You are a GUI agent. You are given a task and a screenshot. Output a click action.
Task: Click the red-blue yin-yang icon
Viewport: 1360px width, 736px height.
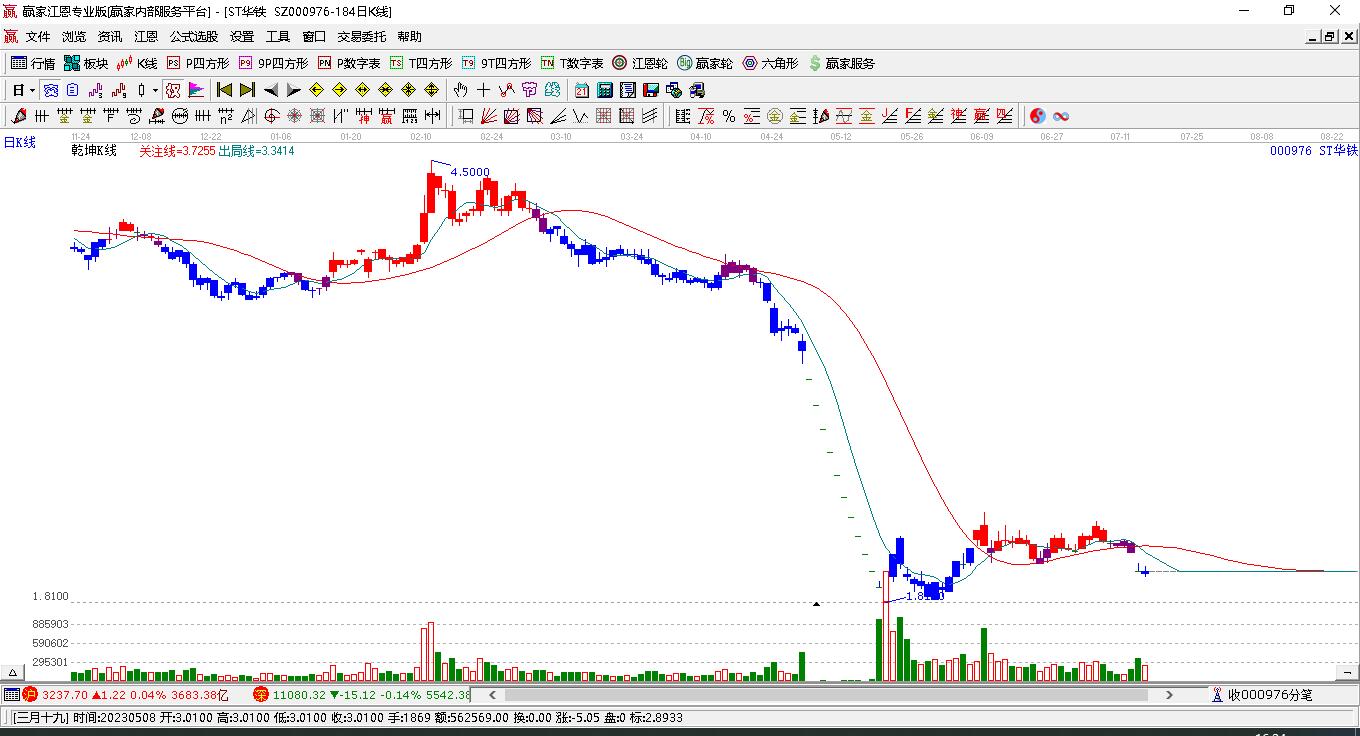(x=1037, y=116)
